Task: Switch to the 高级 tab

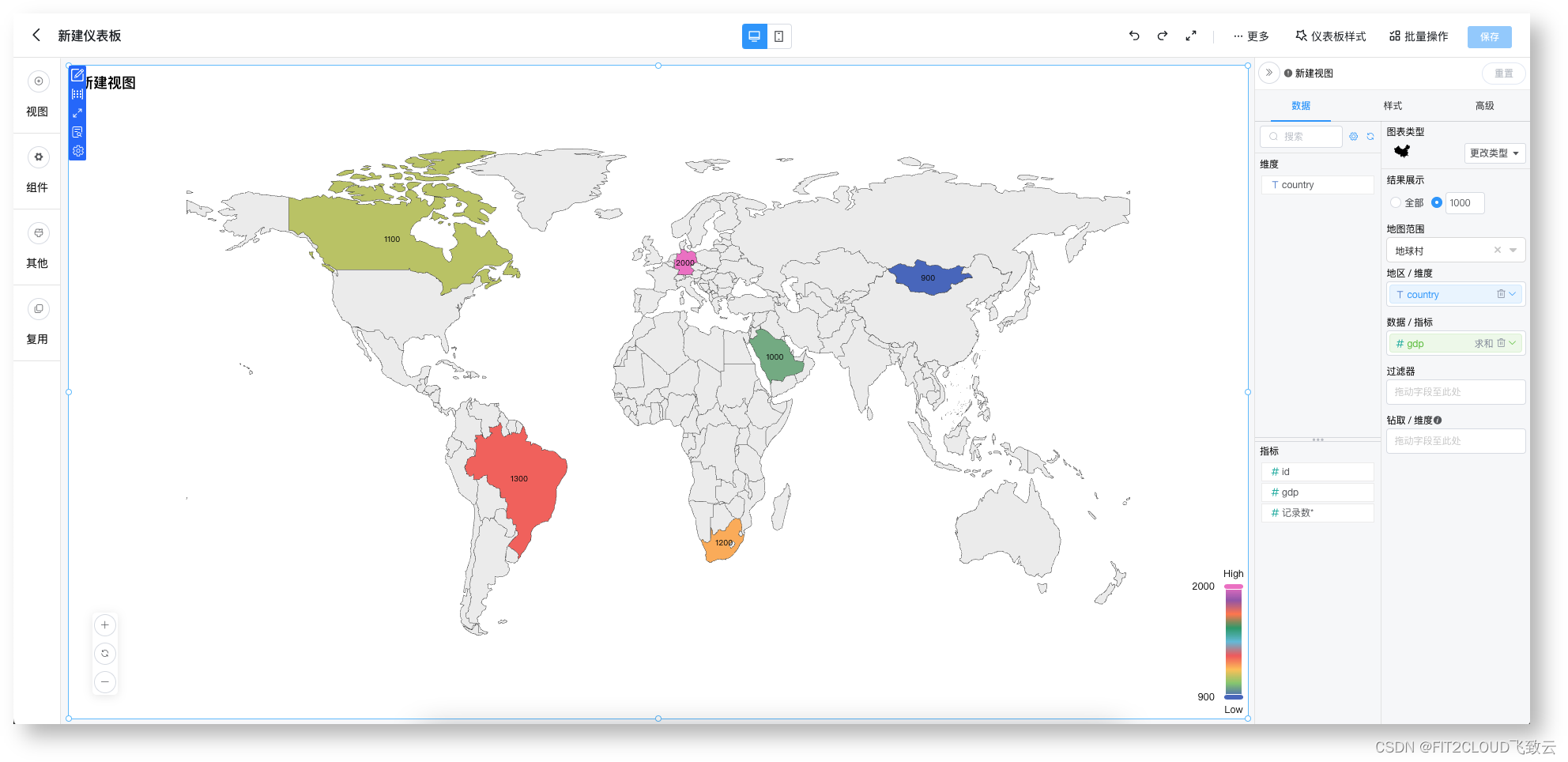Action: (x=1484, y=106)
